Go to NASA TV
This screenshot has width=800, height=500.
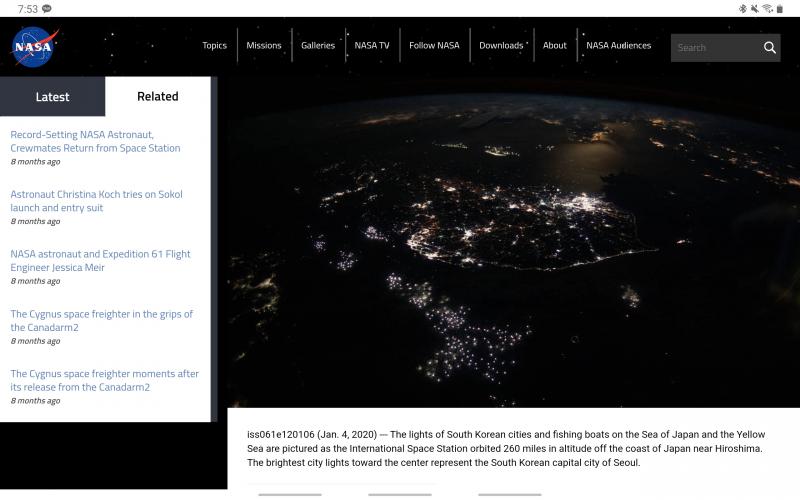click(x=372, y=46)
